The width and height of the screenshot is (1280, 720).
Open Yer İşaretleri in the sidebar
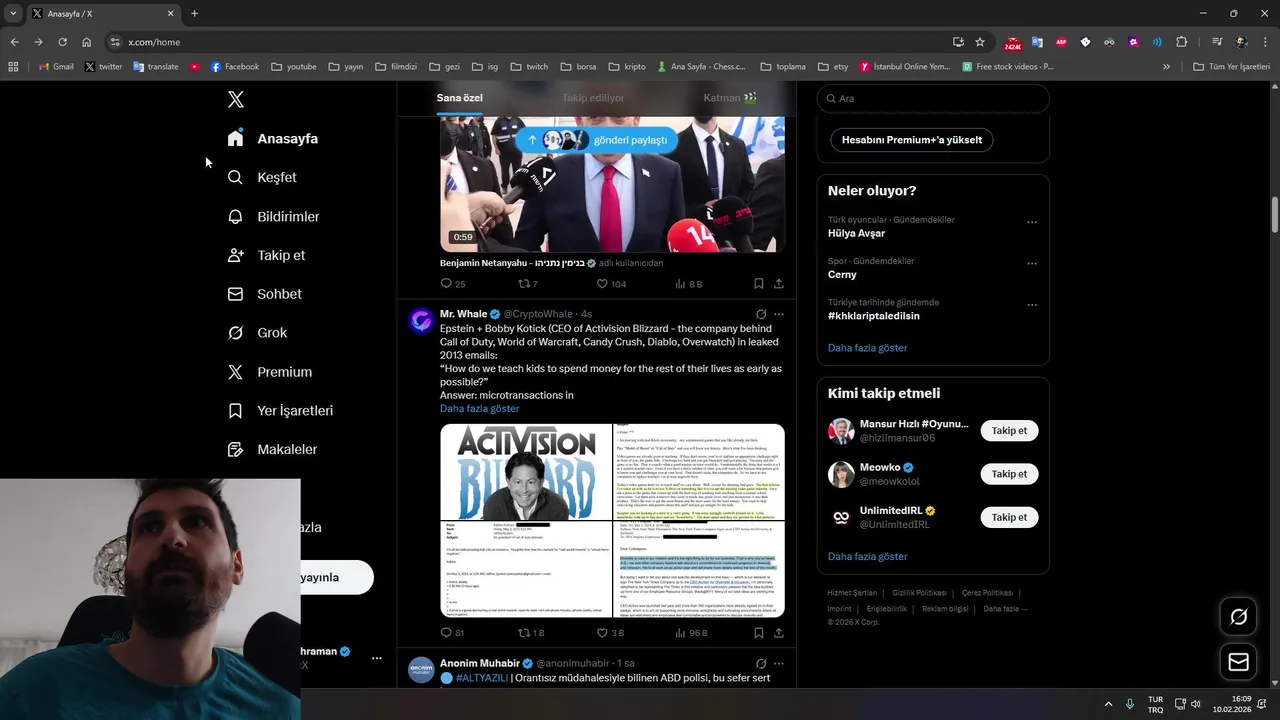tap(280, 411)
